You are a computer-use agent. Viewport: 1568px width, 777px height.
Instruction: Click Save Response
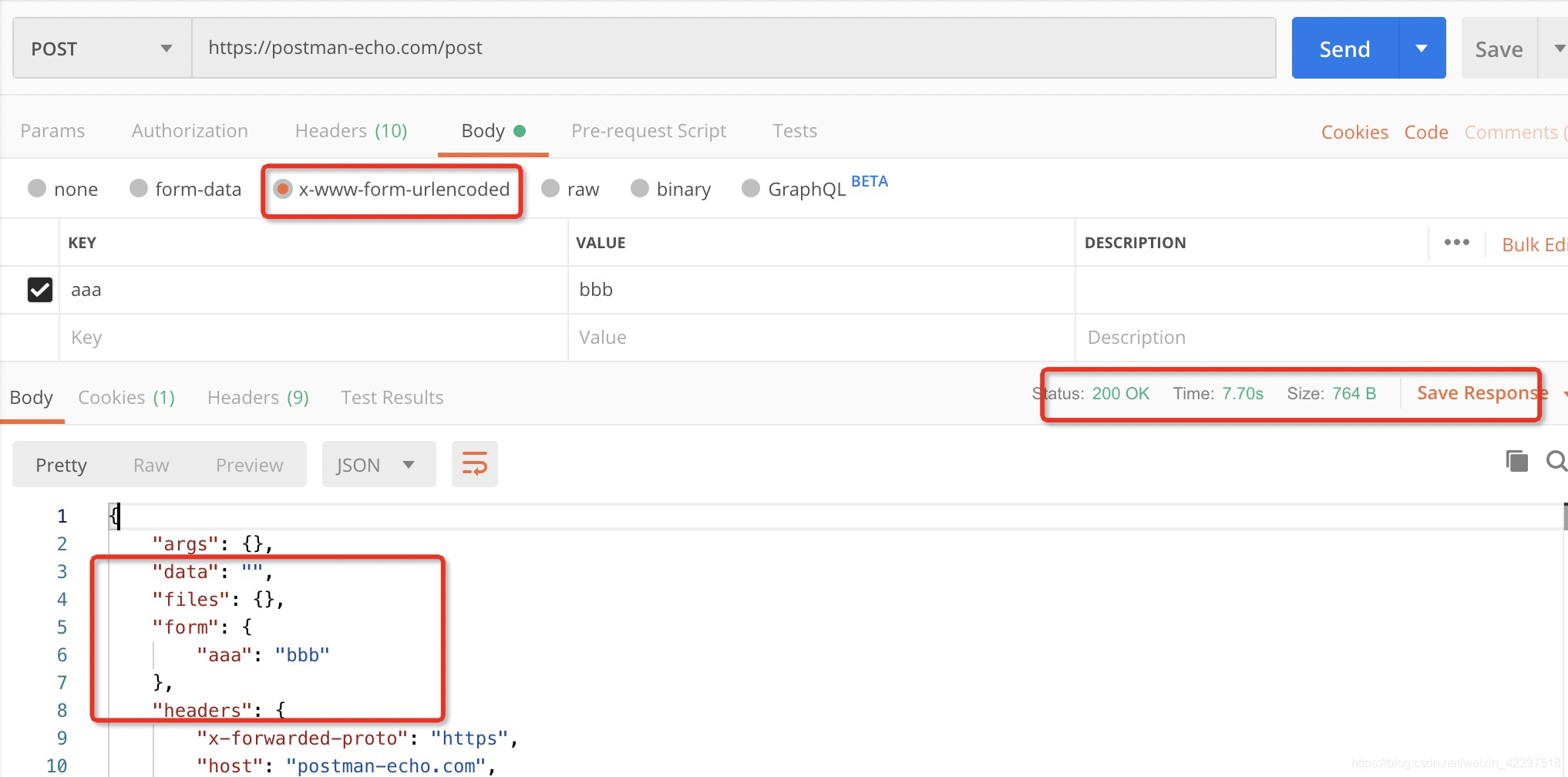[x=1482, y=392]
